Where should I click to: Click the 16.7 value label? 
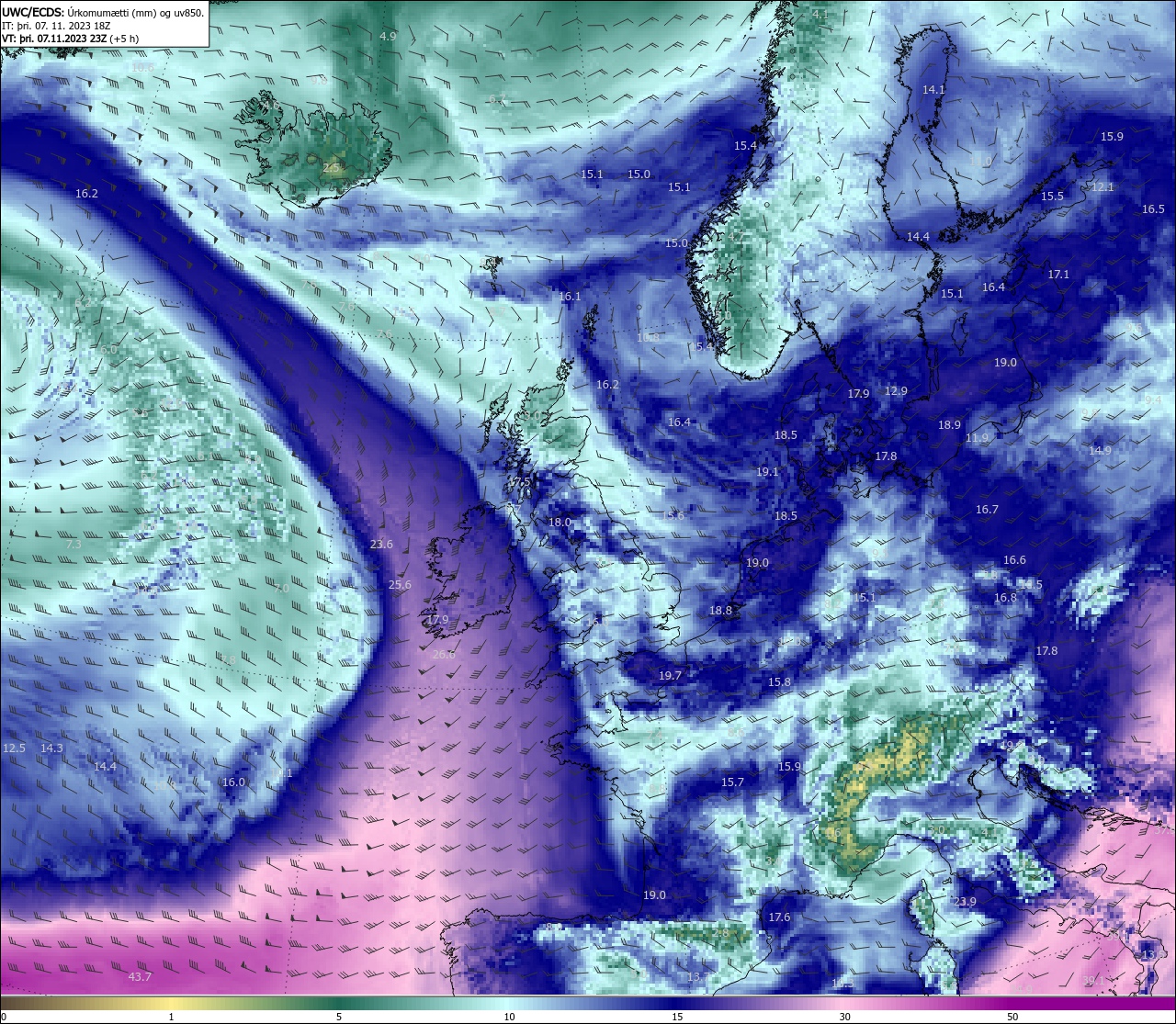point(987,509)
